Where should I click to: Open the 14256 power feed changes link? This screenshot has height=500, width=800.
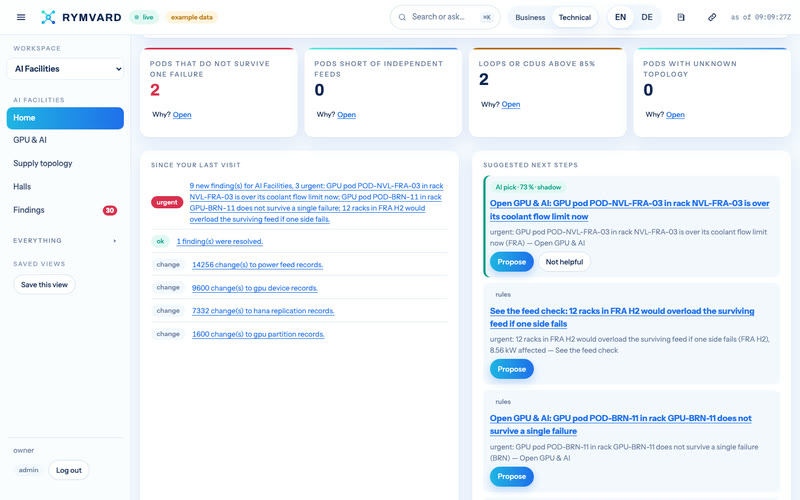[x=258, y=265]
